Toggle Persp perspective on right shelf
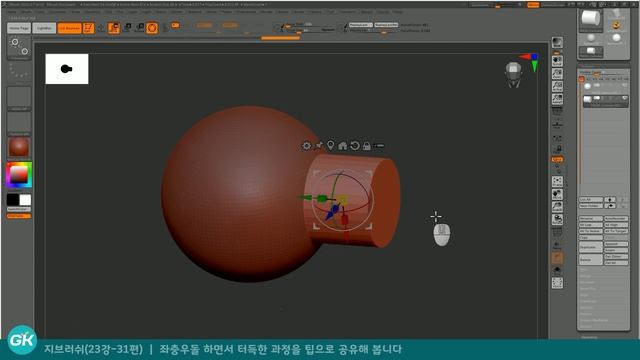Image resolution: width=640 pixels, height=360 pixels. coord(557,111)
